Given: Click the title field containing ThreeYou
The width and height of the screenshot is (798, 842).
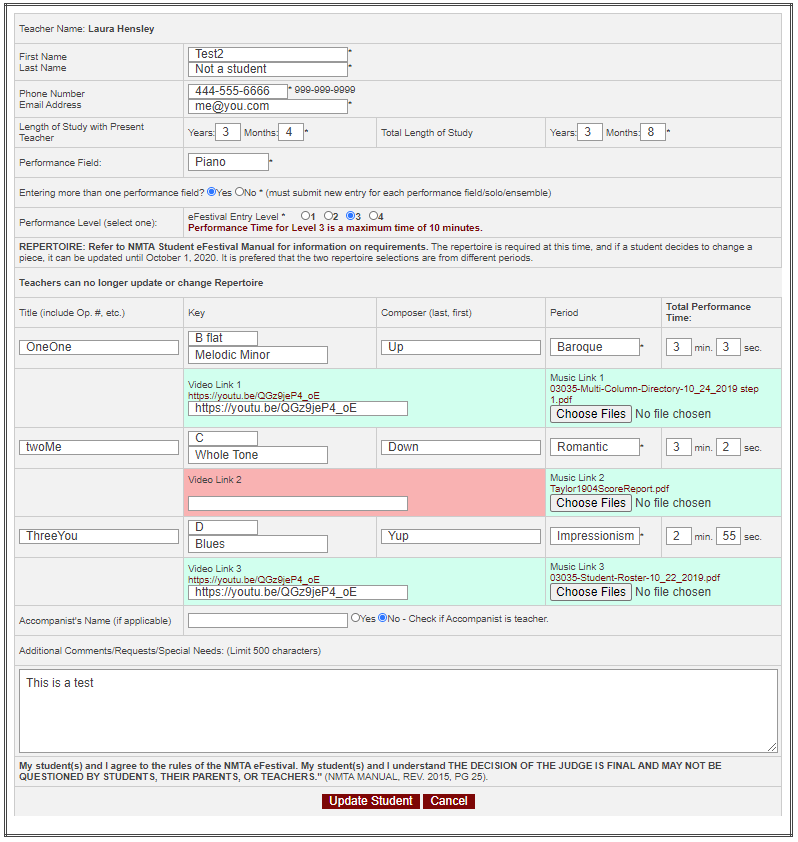Looking at the screenshot, I should 99,536.
